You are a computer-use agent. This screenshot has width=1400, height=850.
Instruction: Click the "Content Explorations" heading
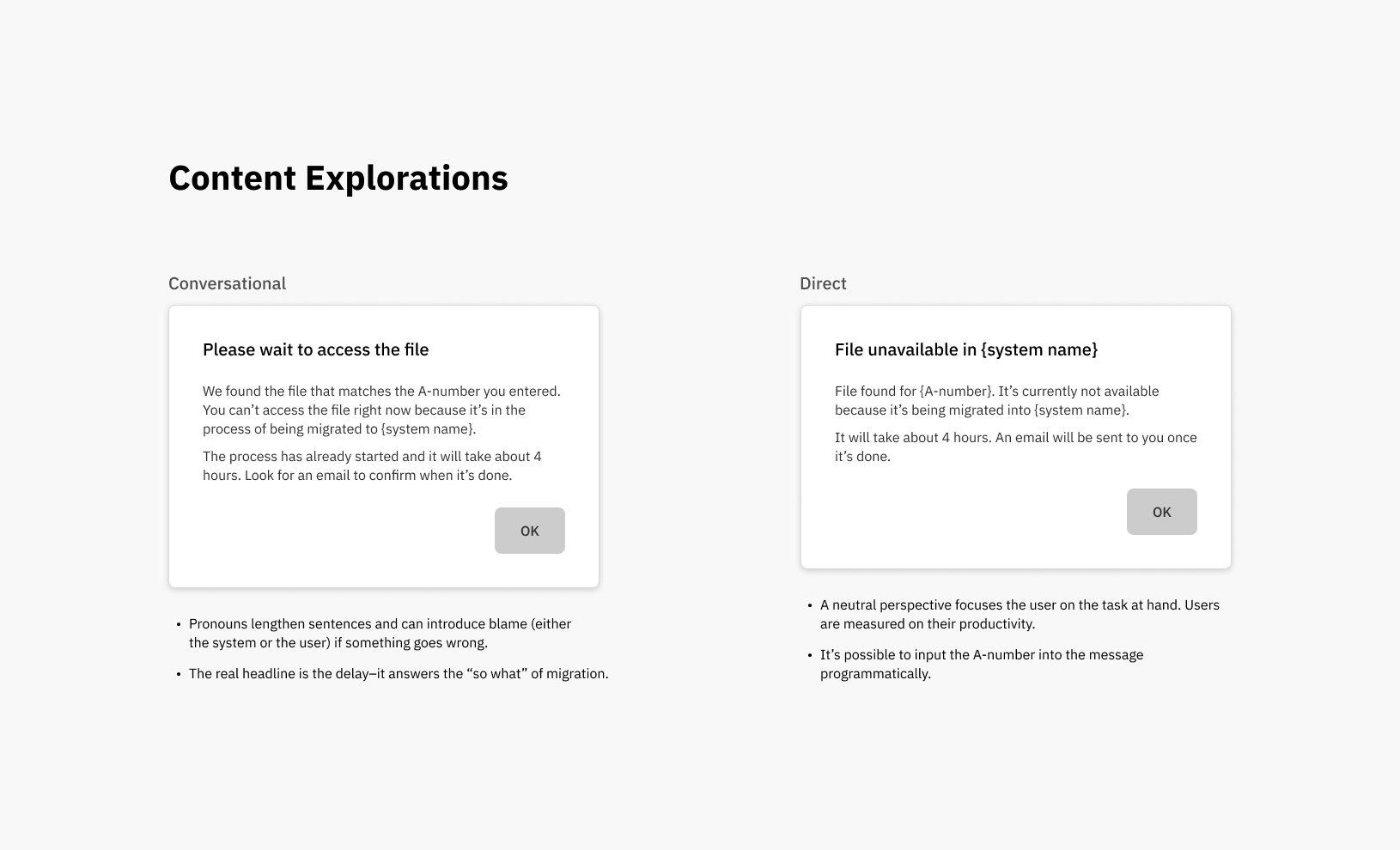(x=338, y=178)
